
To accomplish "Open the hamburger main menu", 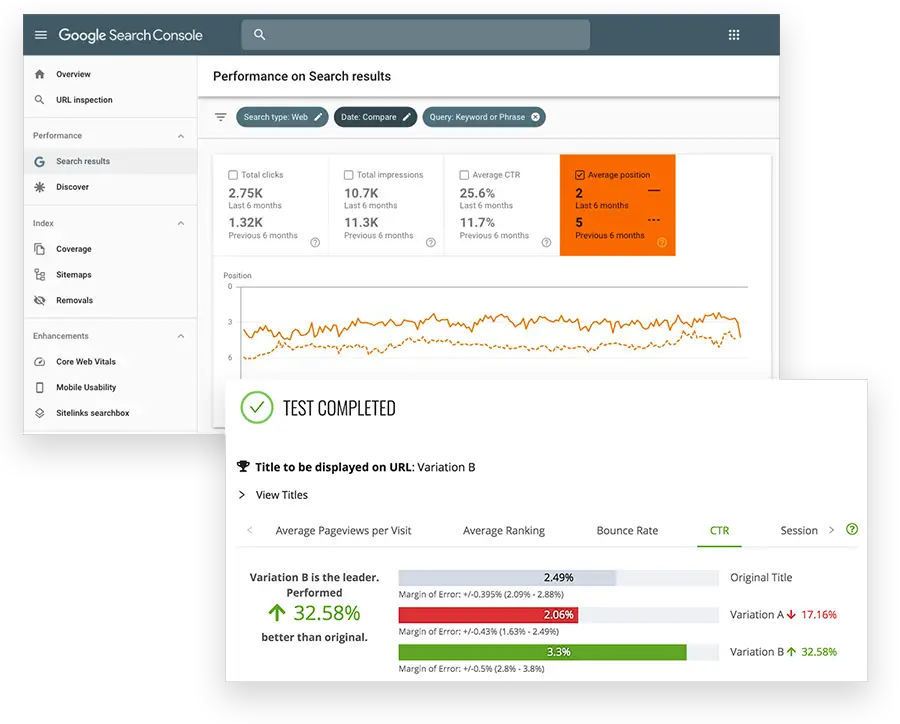I will 41,35.
